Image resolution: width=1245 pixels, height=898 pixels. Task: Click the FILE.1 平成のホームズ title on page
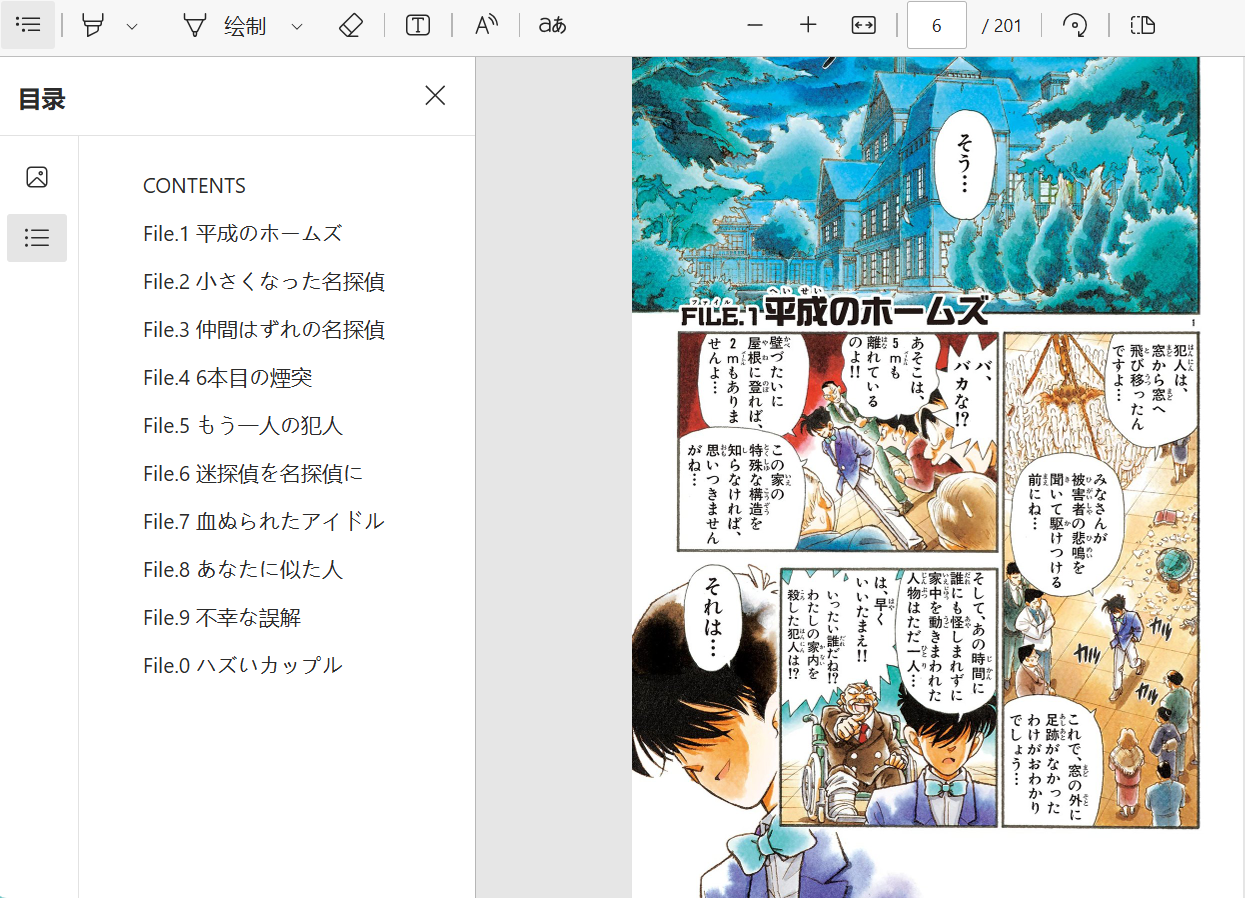[835, 311]
